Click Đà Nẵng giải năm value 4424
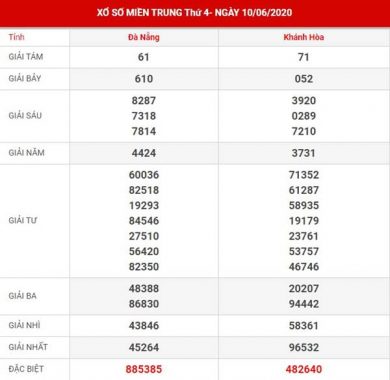The height and width of the screenshot is (380, 390). tap(144, 153)
